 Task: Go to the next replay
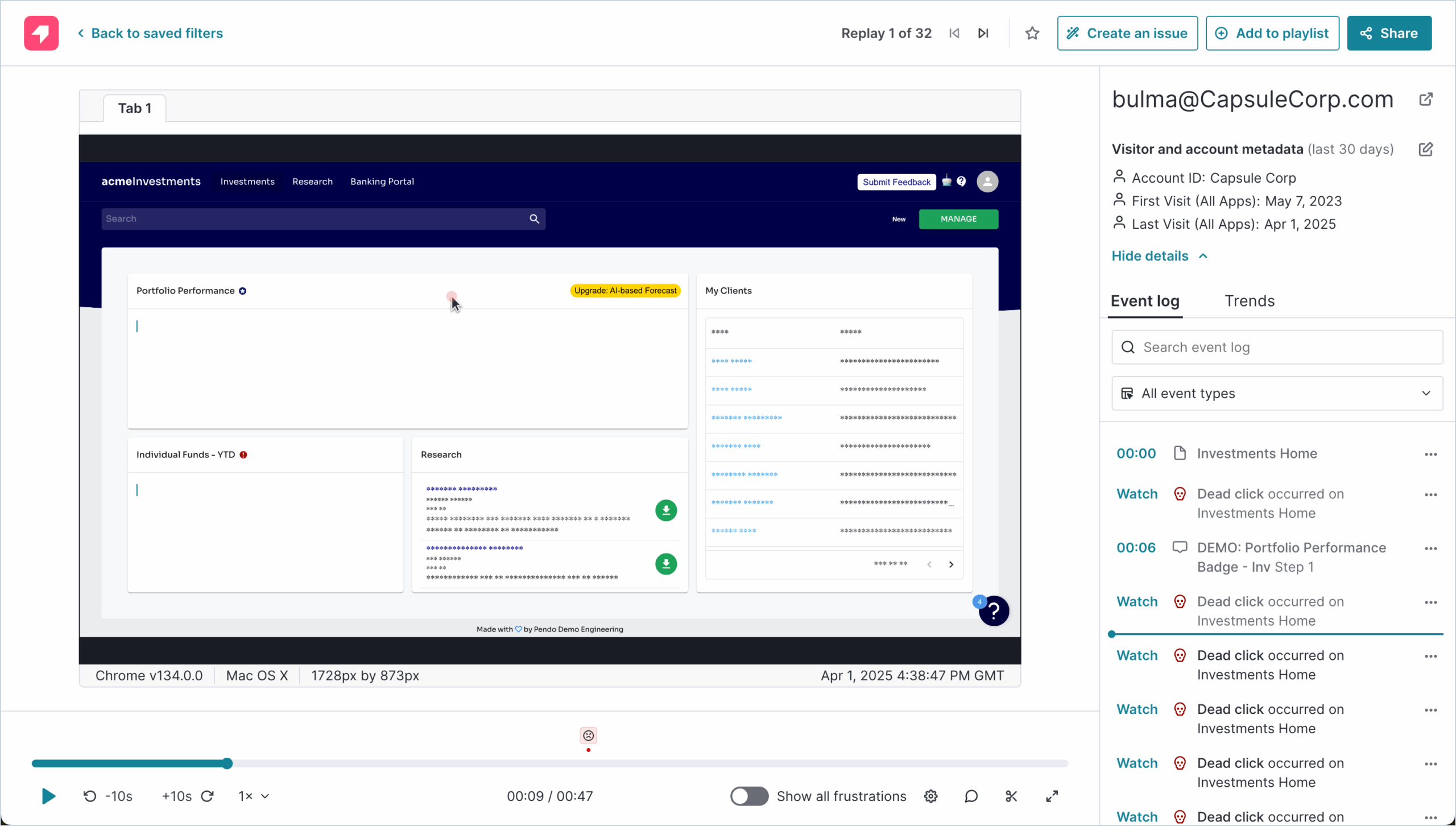coord(983,33)
